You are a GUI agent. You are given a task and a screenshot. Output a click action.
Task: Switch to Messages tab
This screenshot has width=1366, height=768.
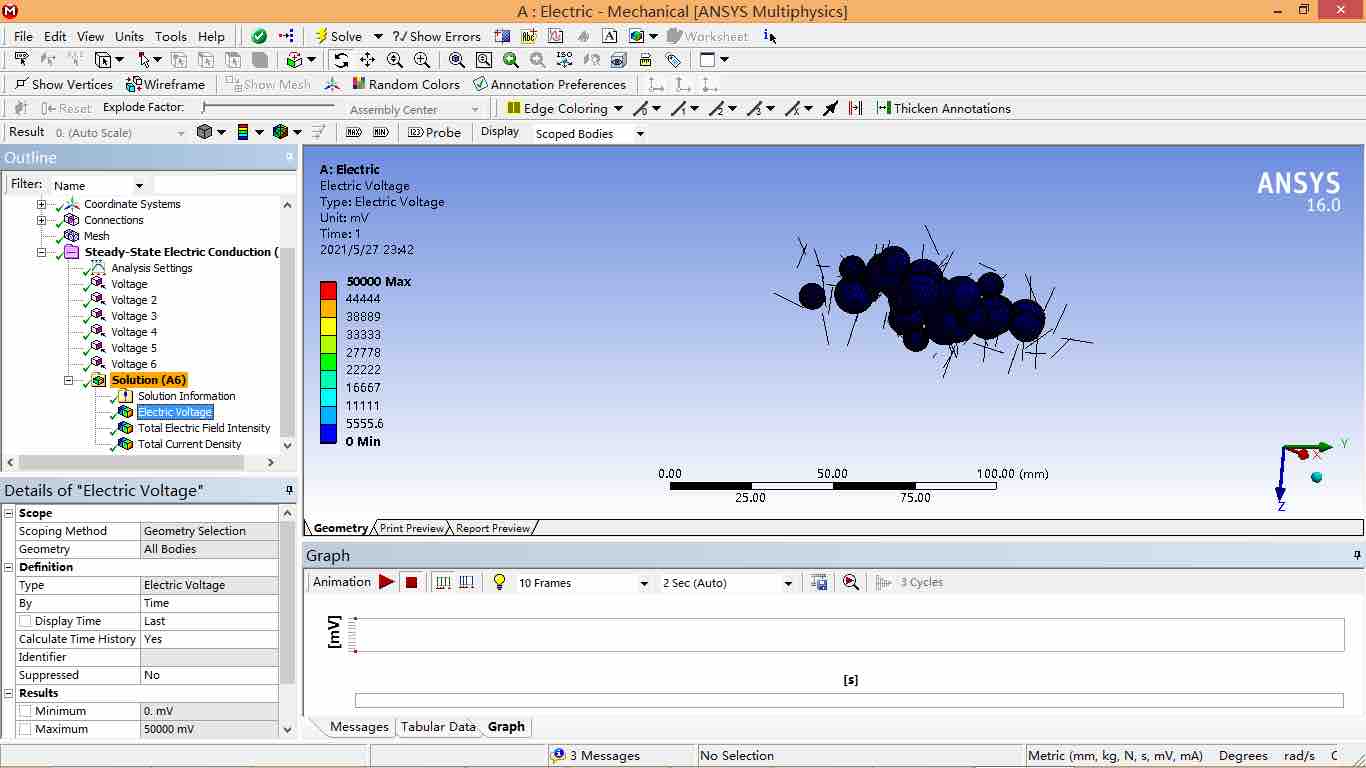(x=359, y=727)
